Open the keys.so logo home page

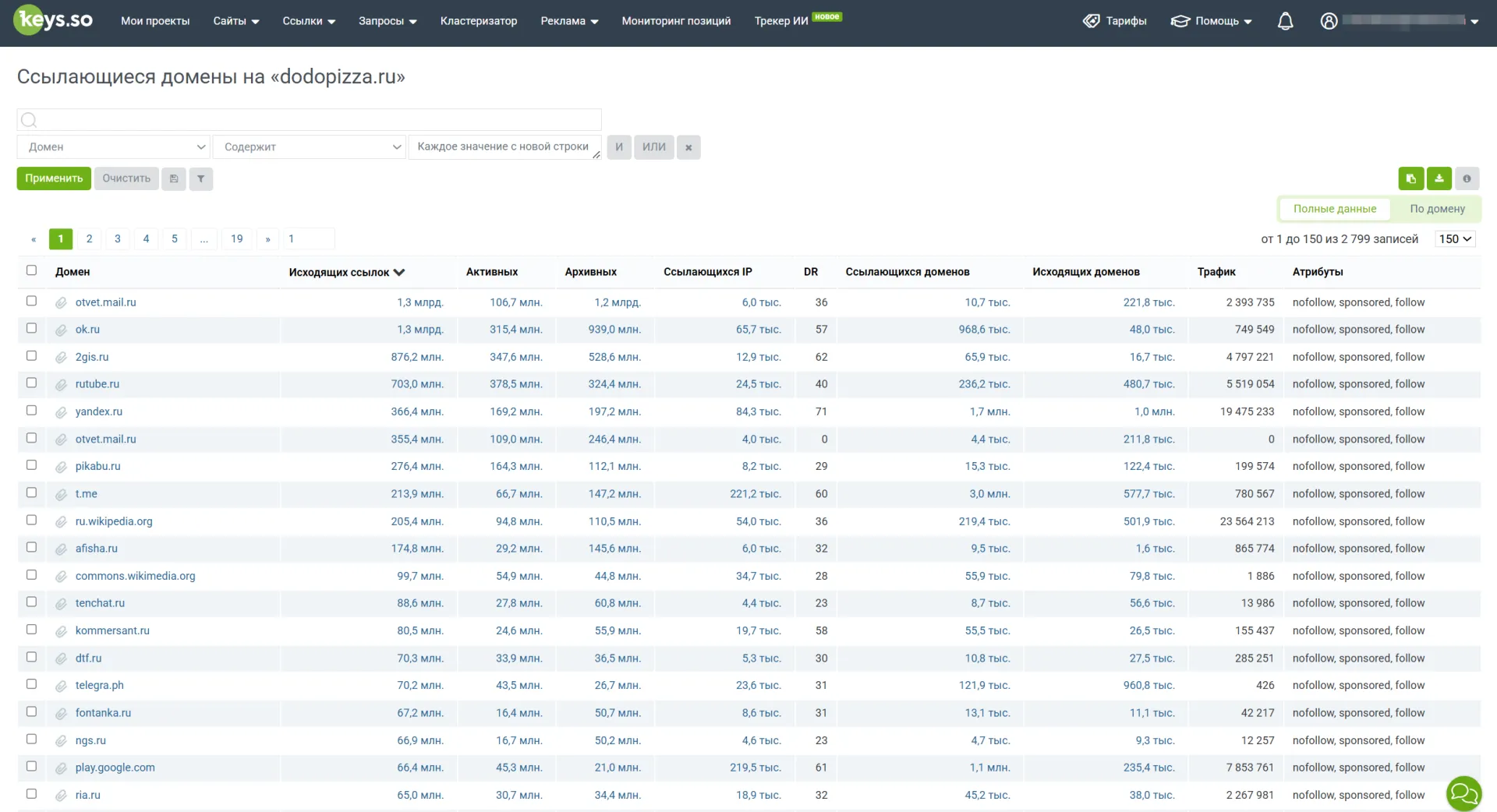[x=54, y=20]
